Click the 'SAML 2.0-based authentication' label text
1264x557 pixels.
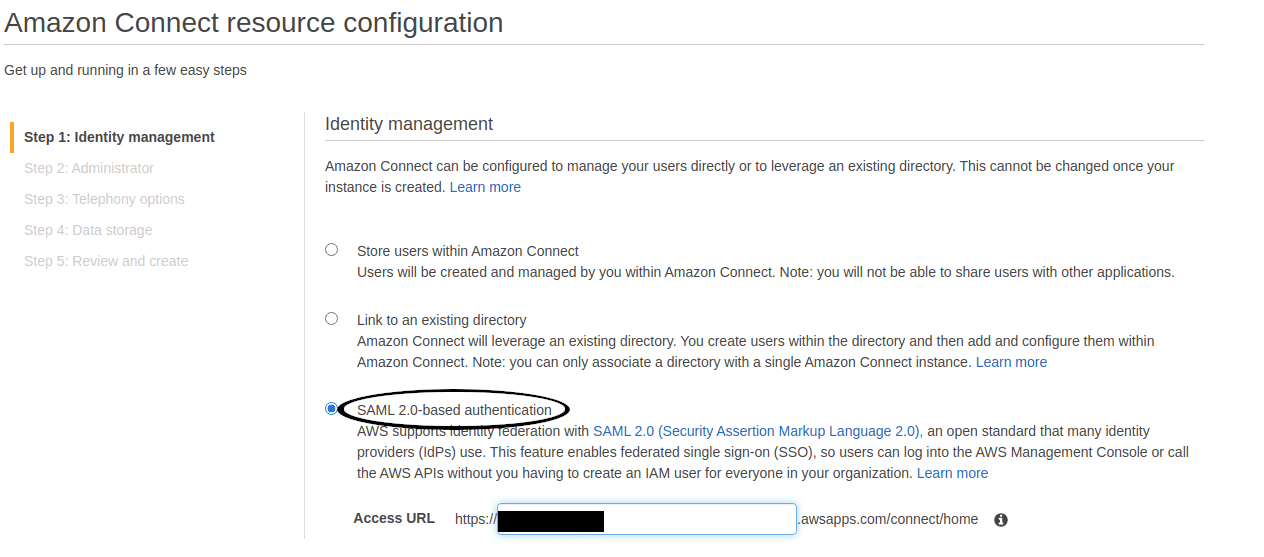point(454,410)
